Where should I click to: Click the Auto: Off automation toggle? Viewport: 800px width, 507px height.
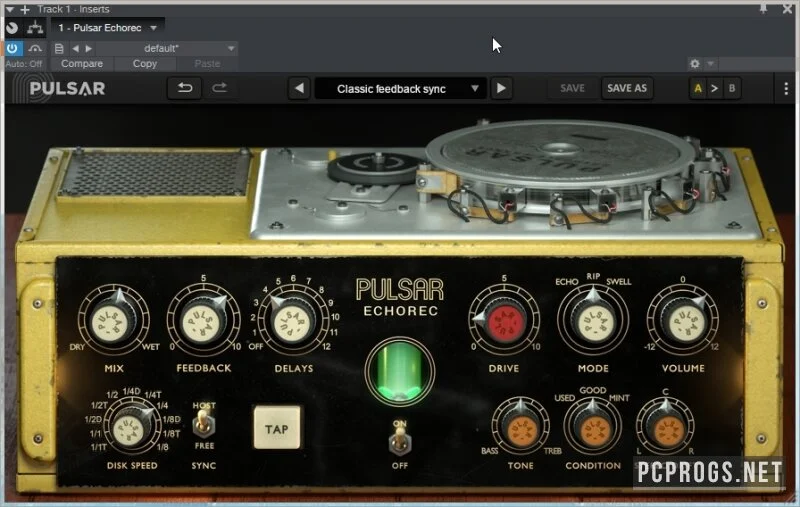(x=24, y=64)
